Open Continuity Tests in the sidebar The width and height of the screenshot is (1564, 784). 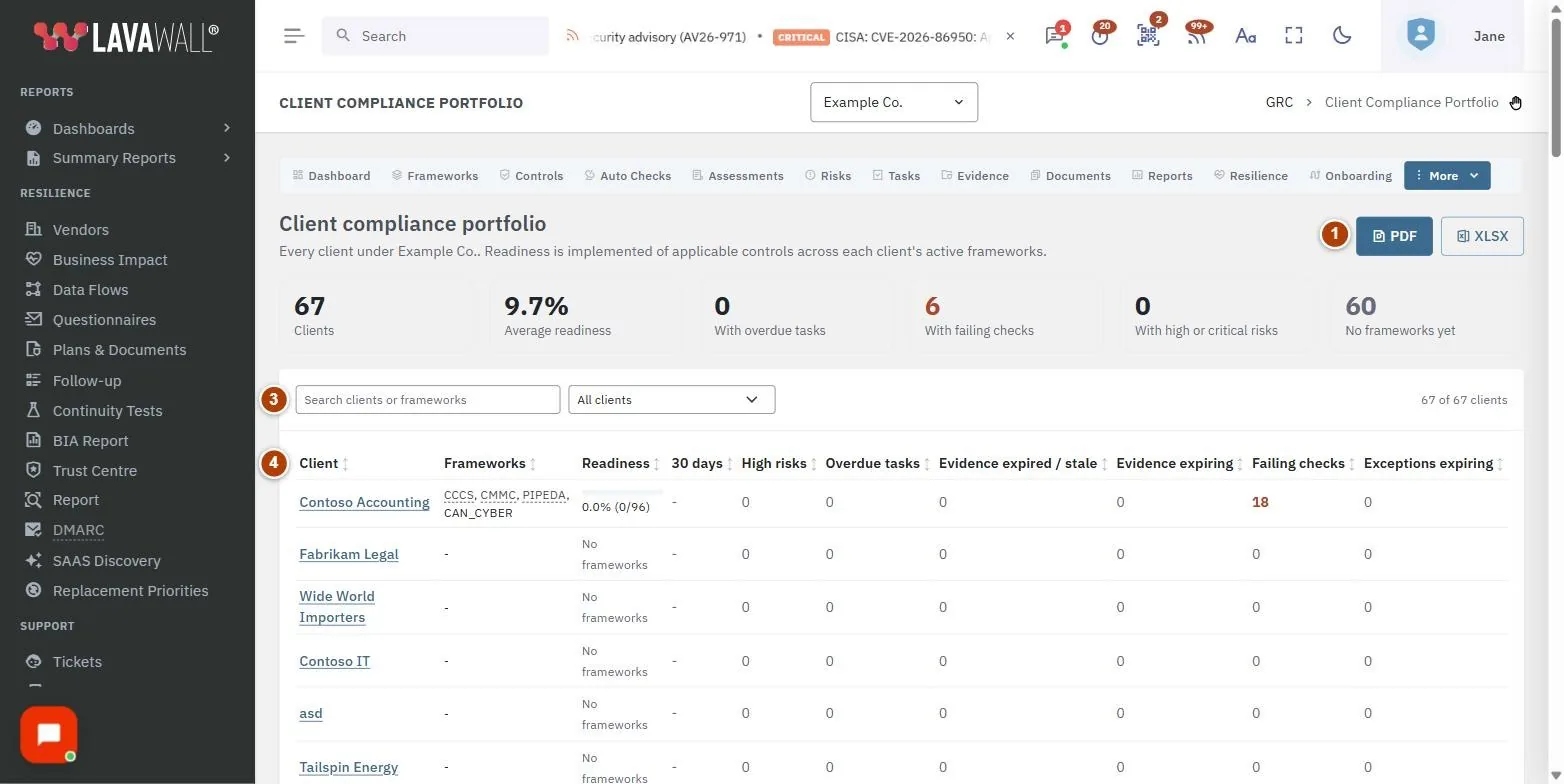pyautogui.click(x=107, y=410)
